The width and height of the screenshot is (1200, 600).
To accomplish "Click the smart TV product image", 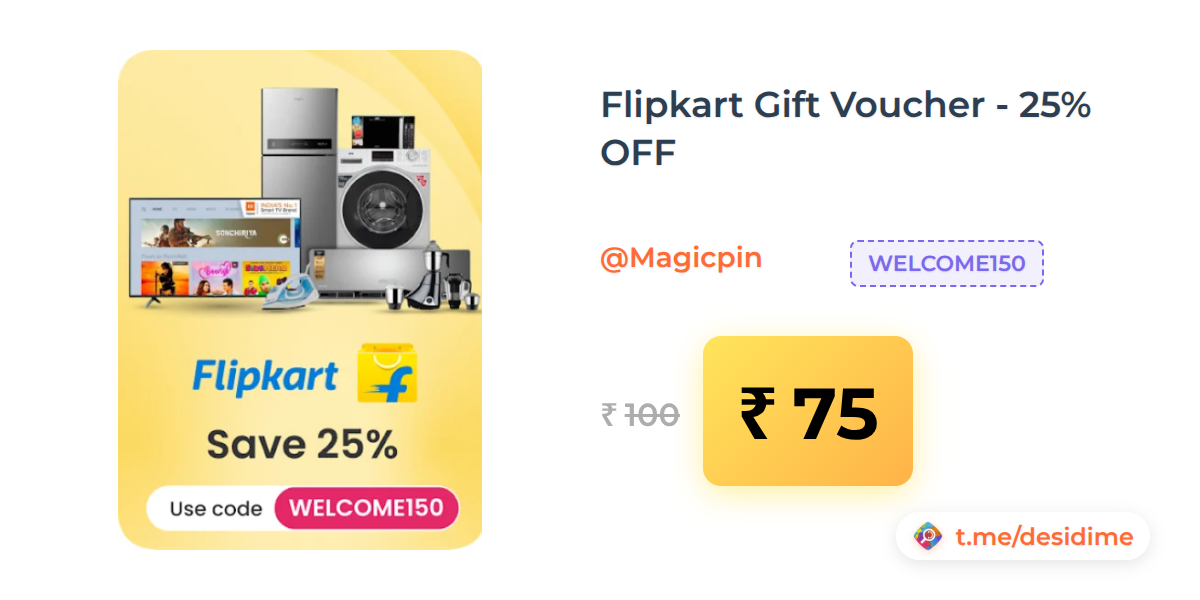I will 215,250.
